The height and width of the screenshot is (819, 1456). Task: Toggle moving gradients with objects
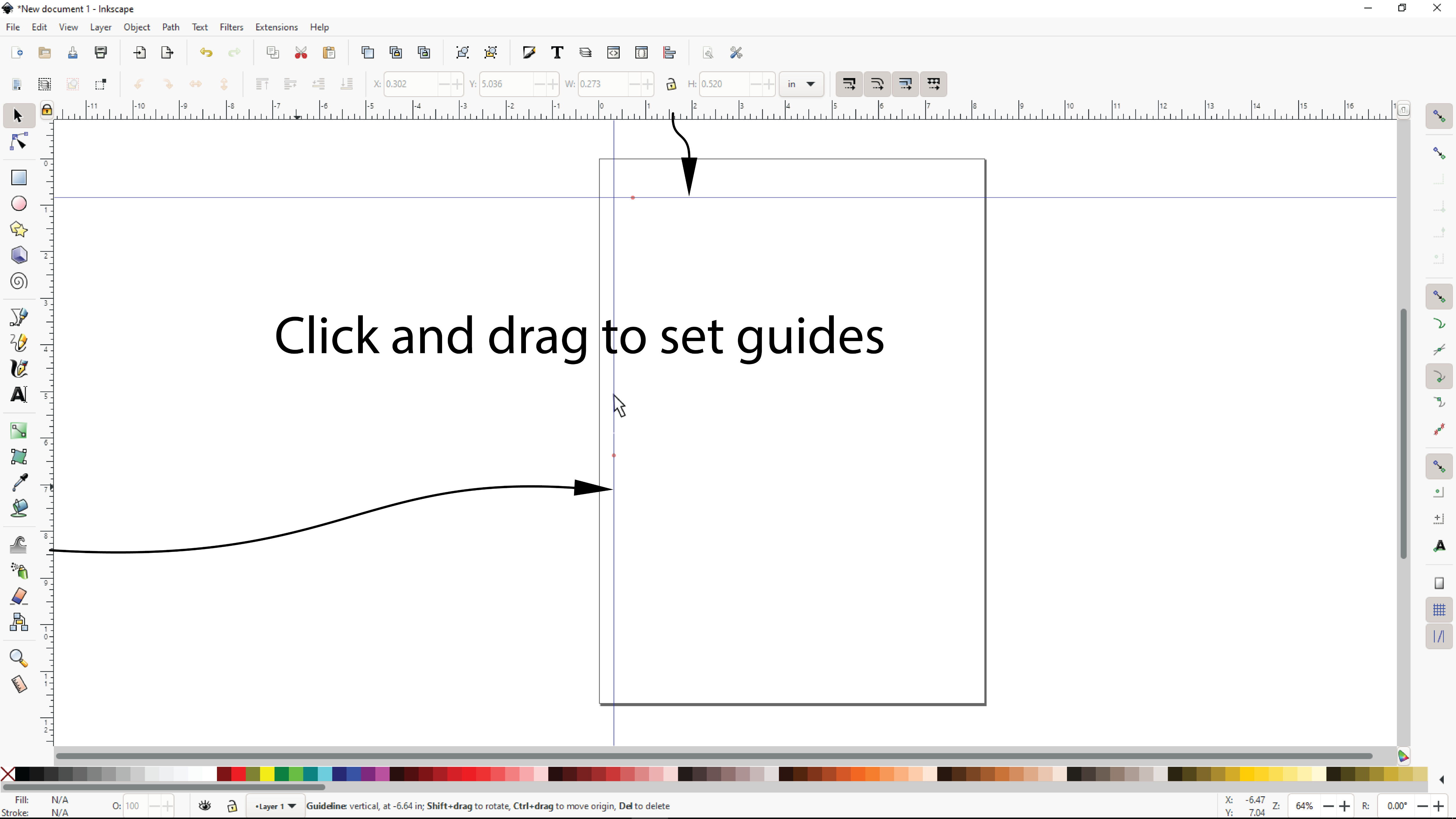pyautogui.click(x=905, y=84)
